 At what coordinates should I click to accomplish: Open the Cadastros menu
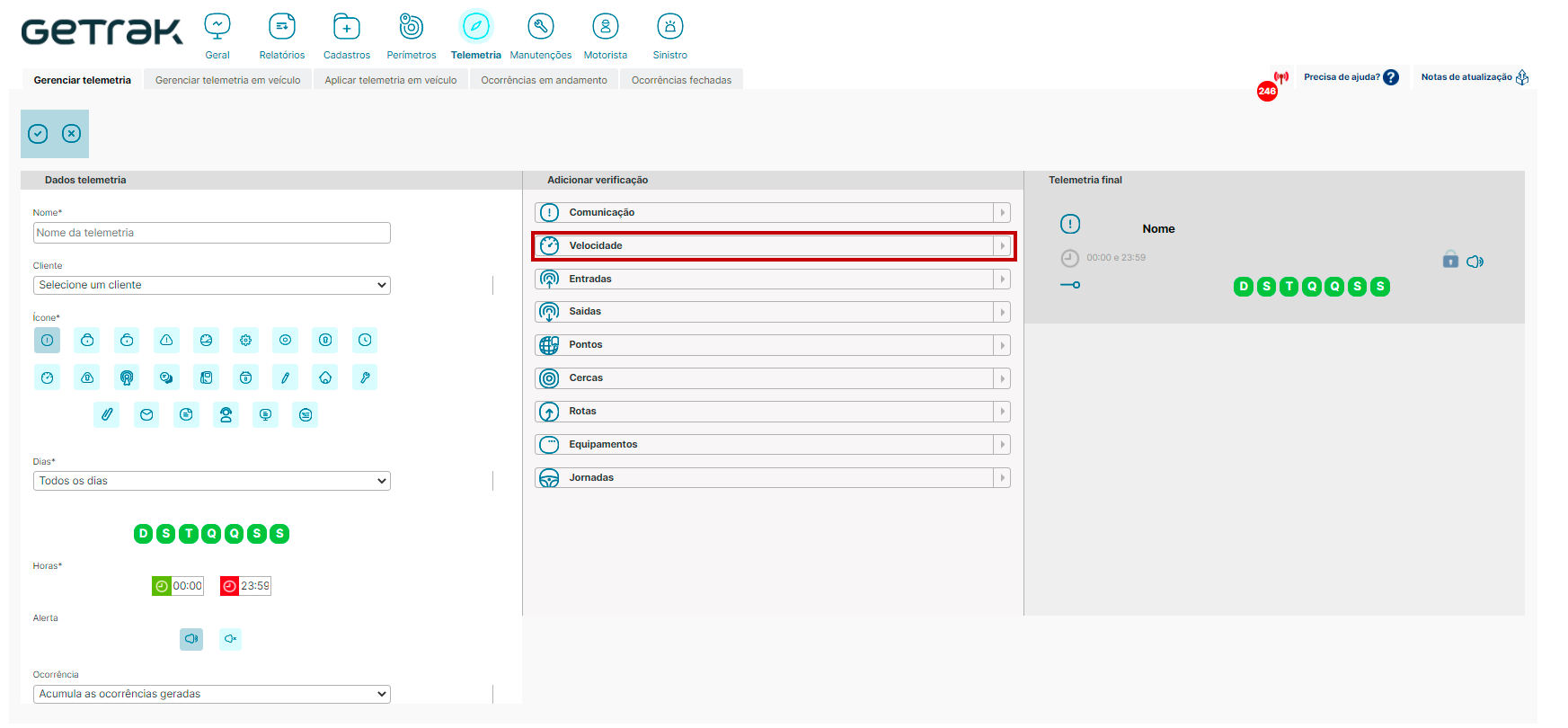[347, 36]
